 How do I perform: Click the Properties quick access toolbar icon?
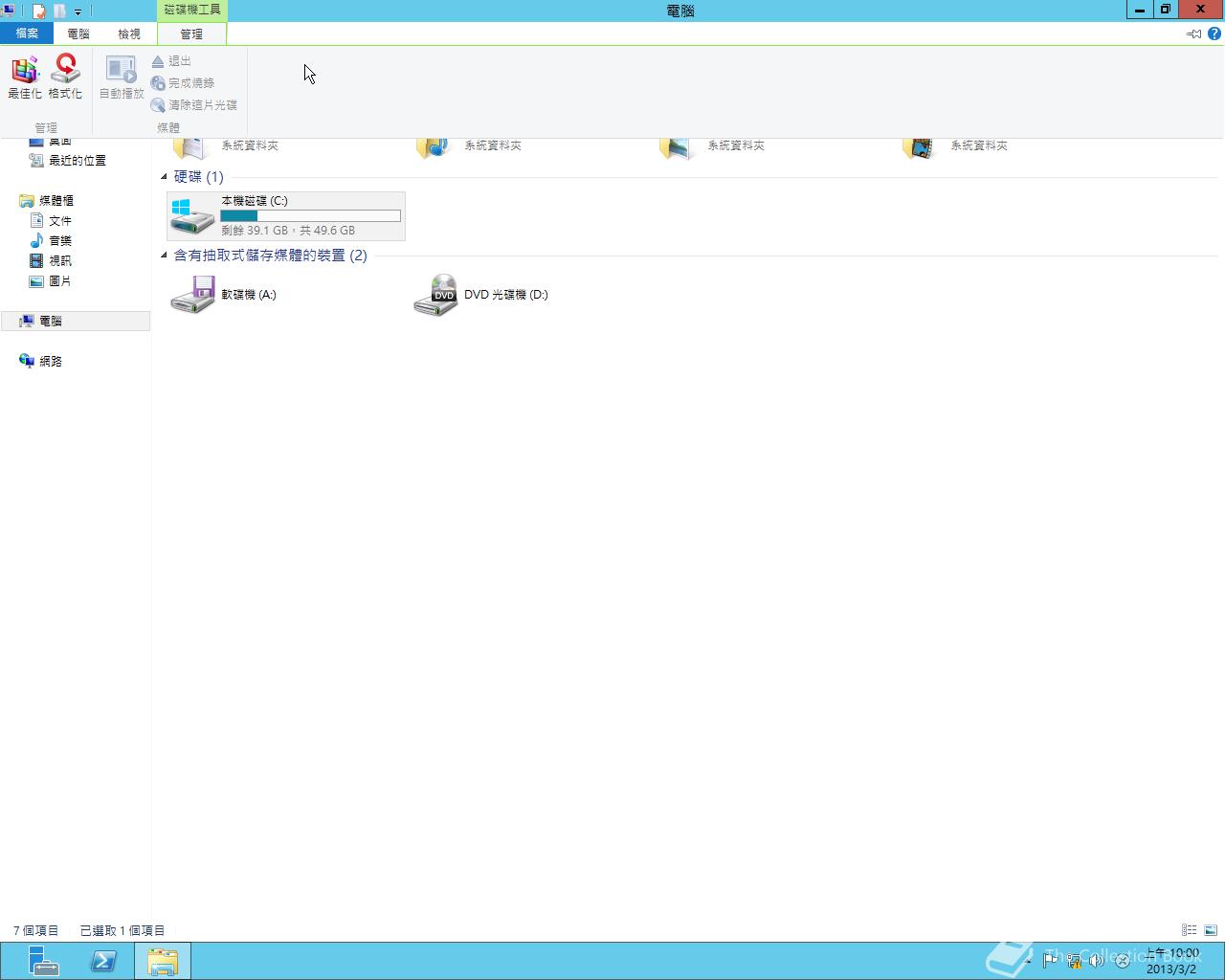[x=39, y=11]
